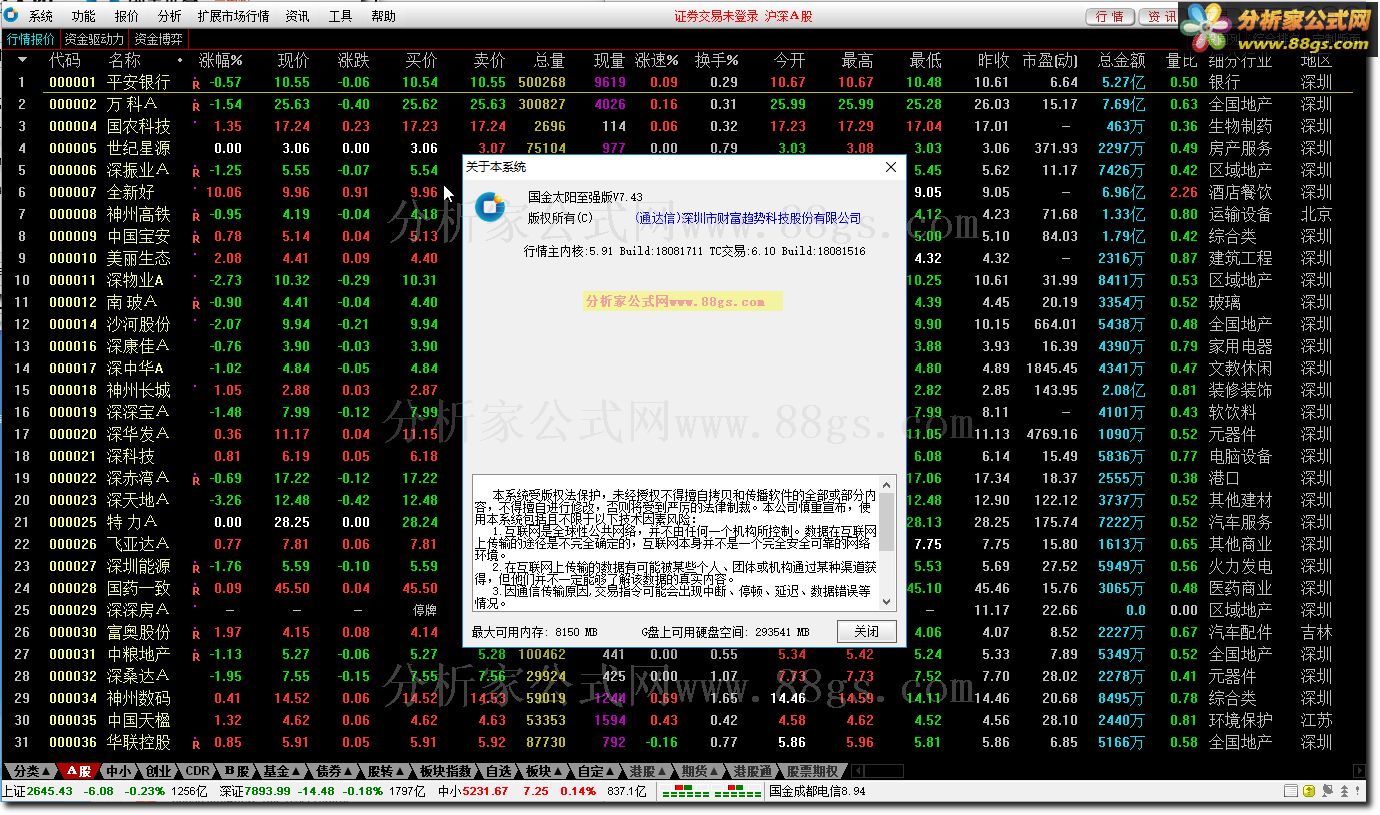
Task: Click the dialog text scrollbar down arrow
Action: [x=887, y=603]
